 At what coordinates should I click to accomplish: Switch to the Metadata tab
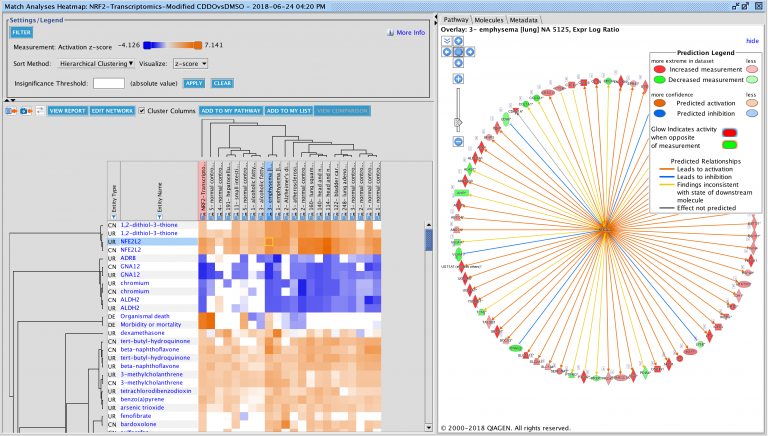coord(523,20)
